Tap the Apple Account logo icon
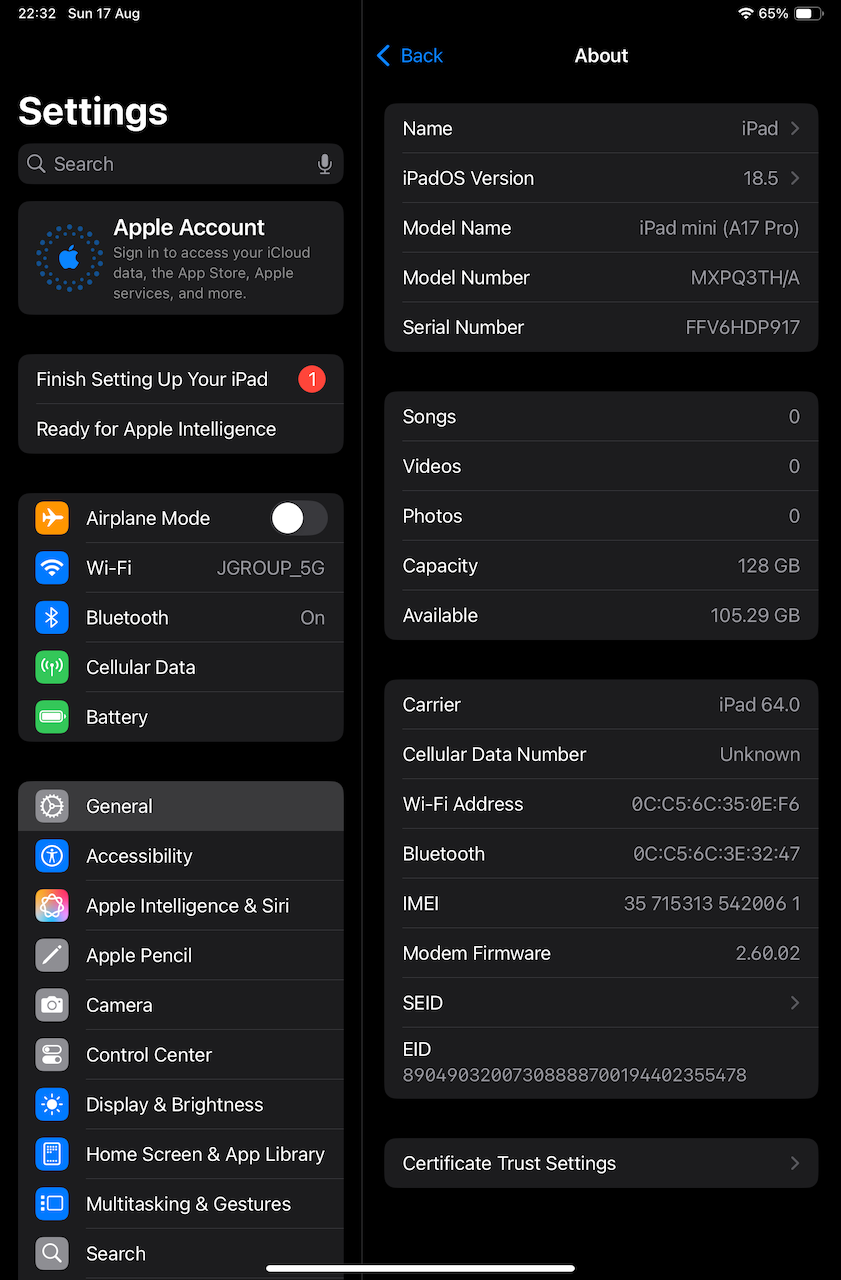841x1280 pixels. (68, 258)
